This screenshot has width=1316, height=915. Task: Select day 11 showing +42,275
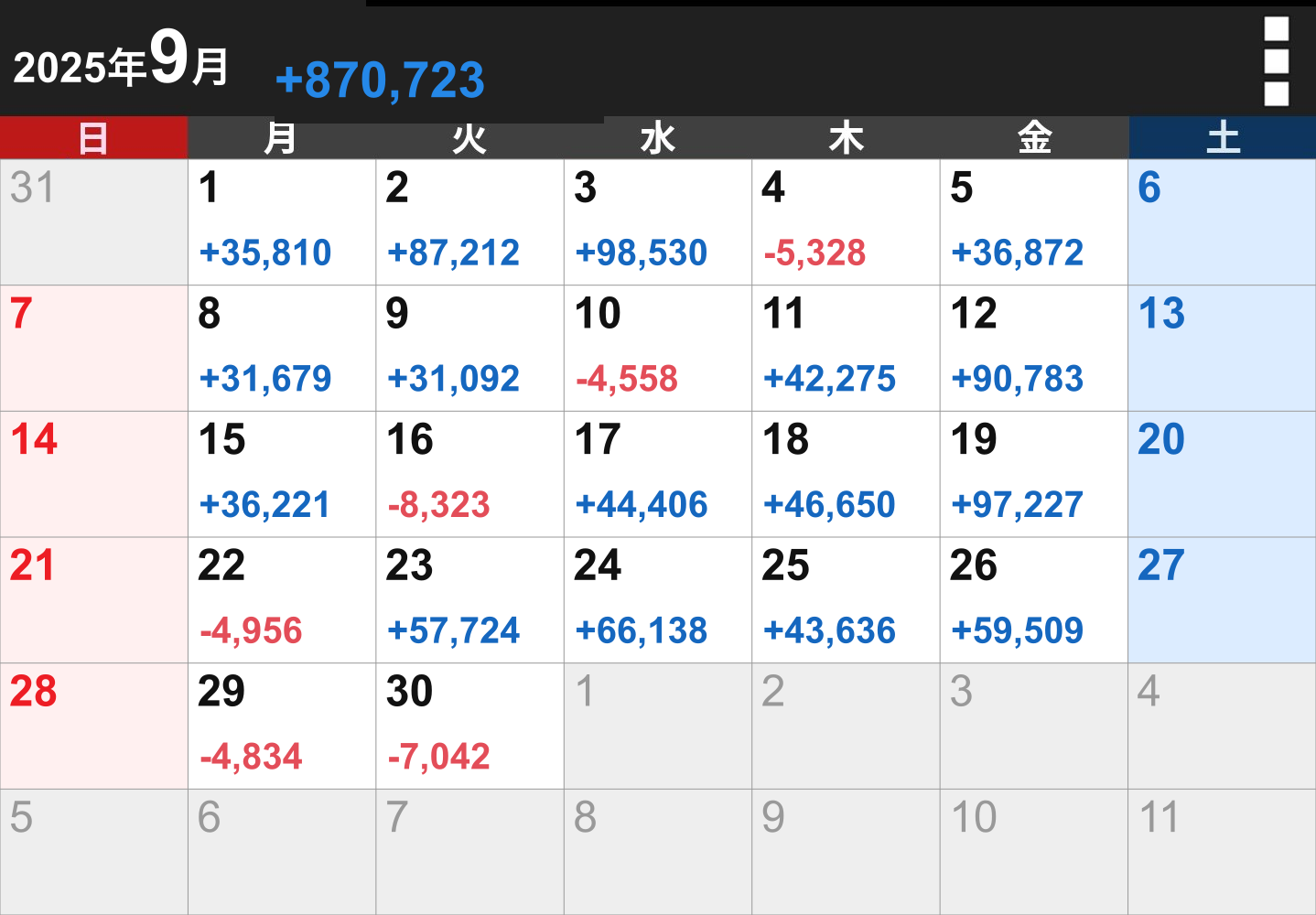[847, 349]
